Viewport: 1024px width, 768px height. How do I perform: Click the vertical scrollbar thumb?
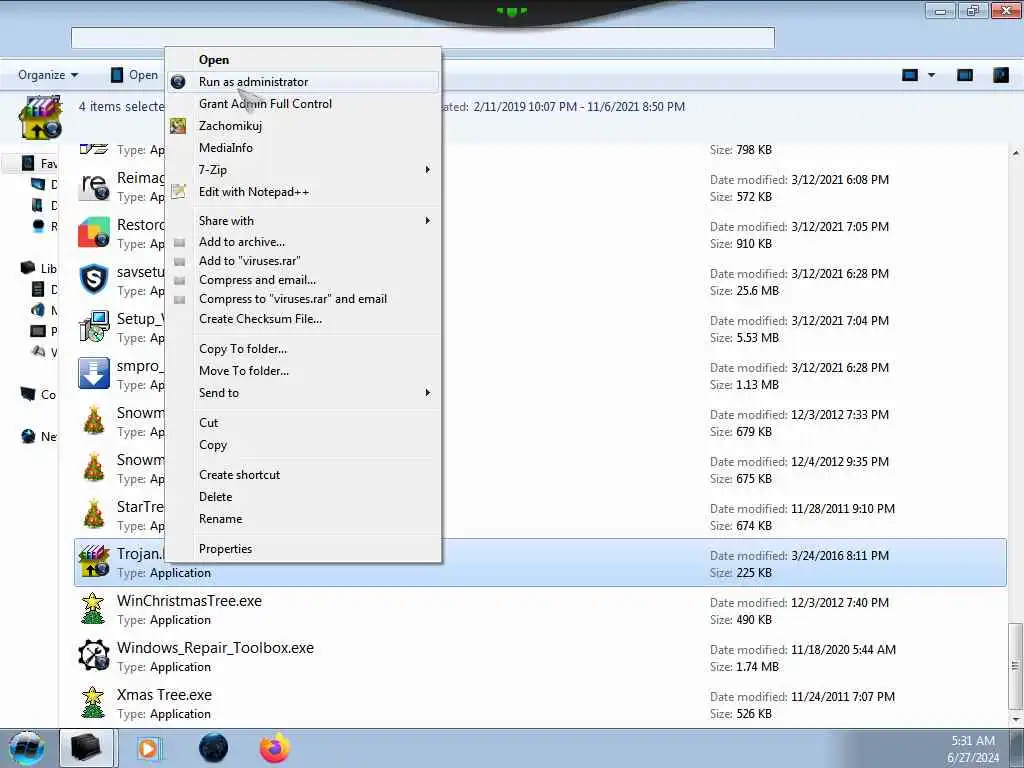1014,666
